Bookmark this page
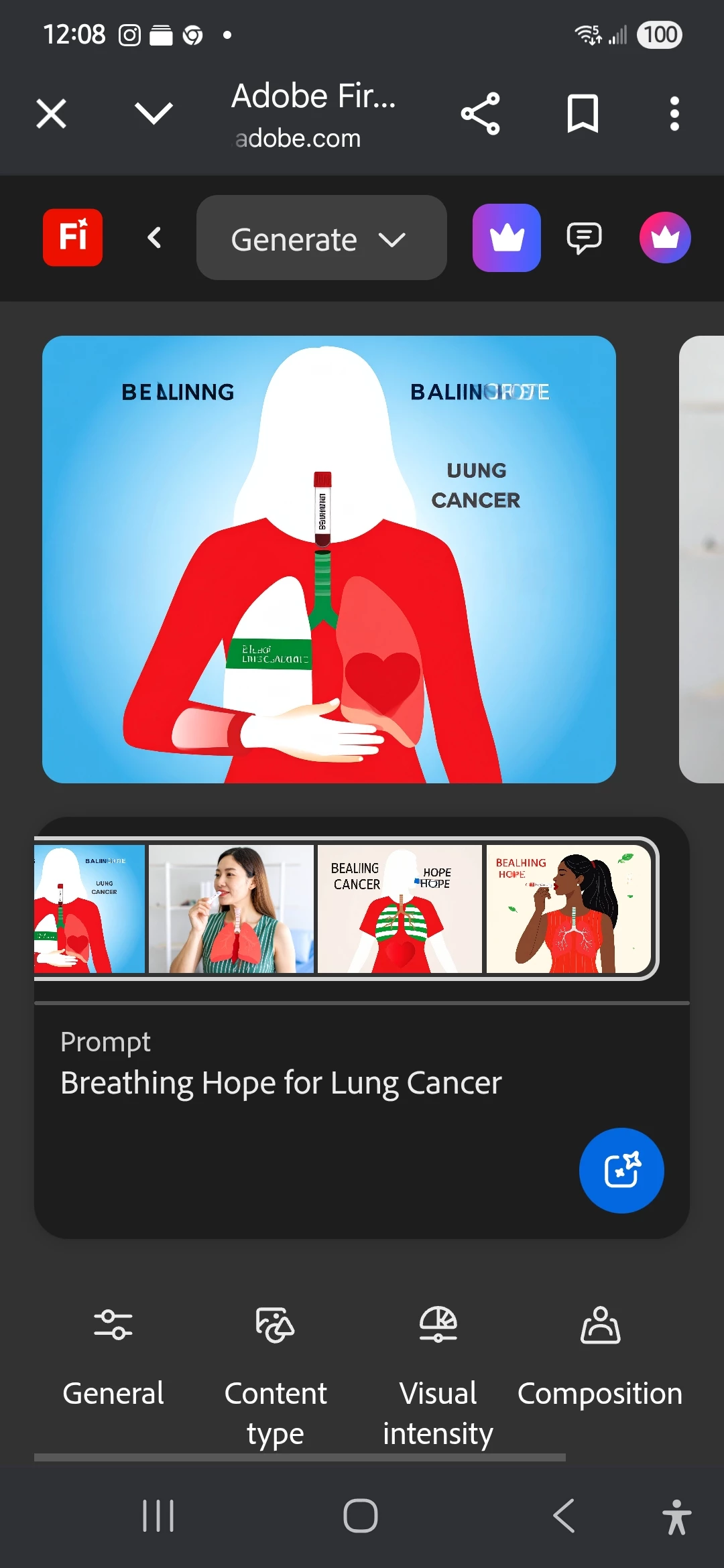This screenshot has width=724, height=1568. pos(583,114)
